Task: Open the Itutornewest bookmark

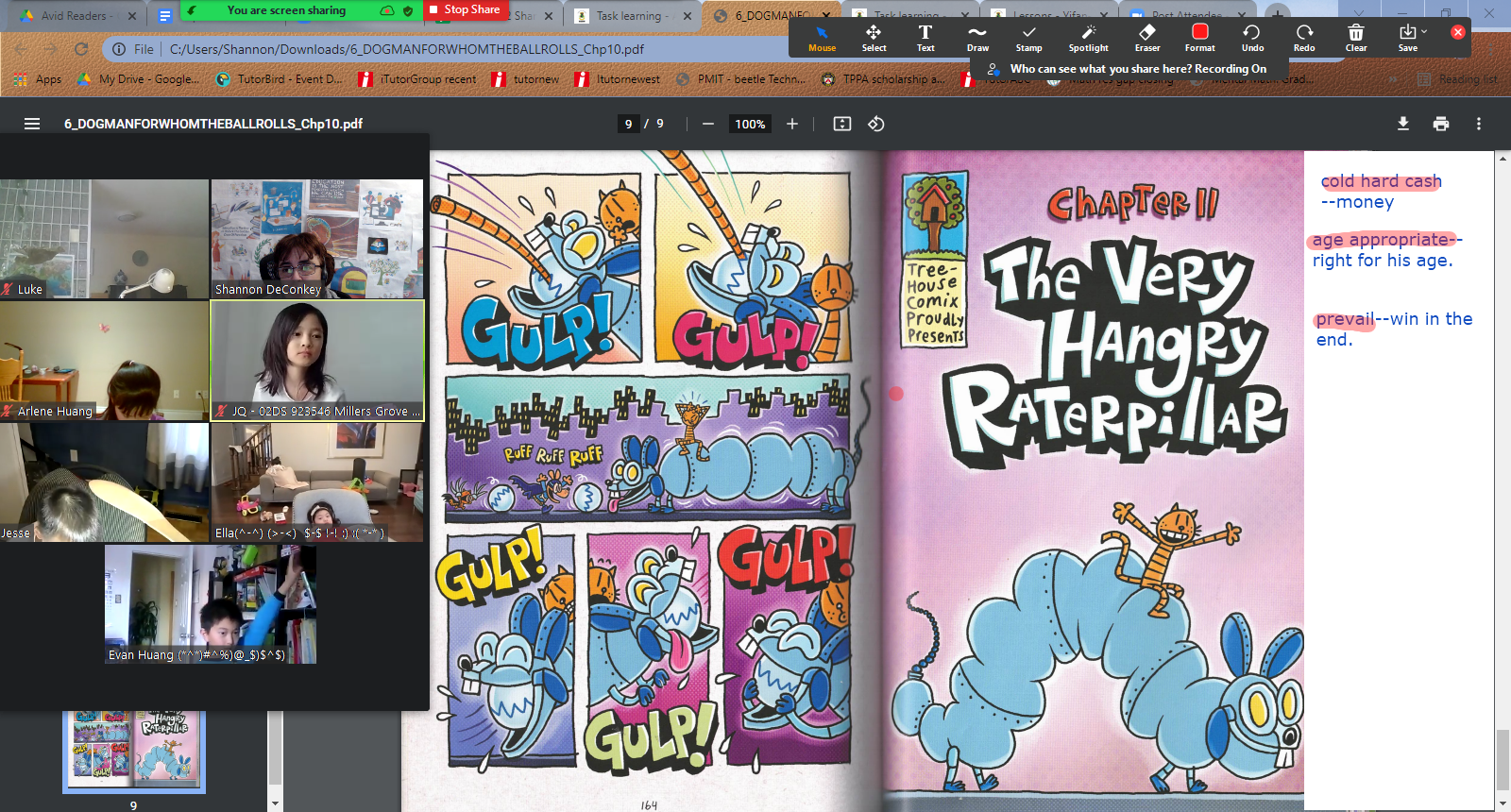Action: [618, 79]
